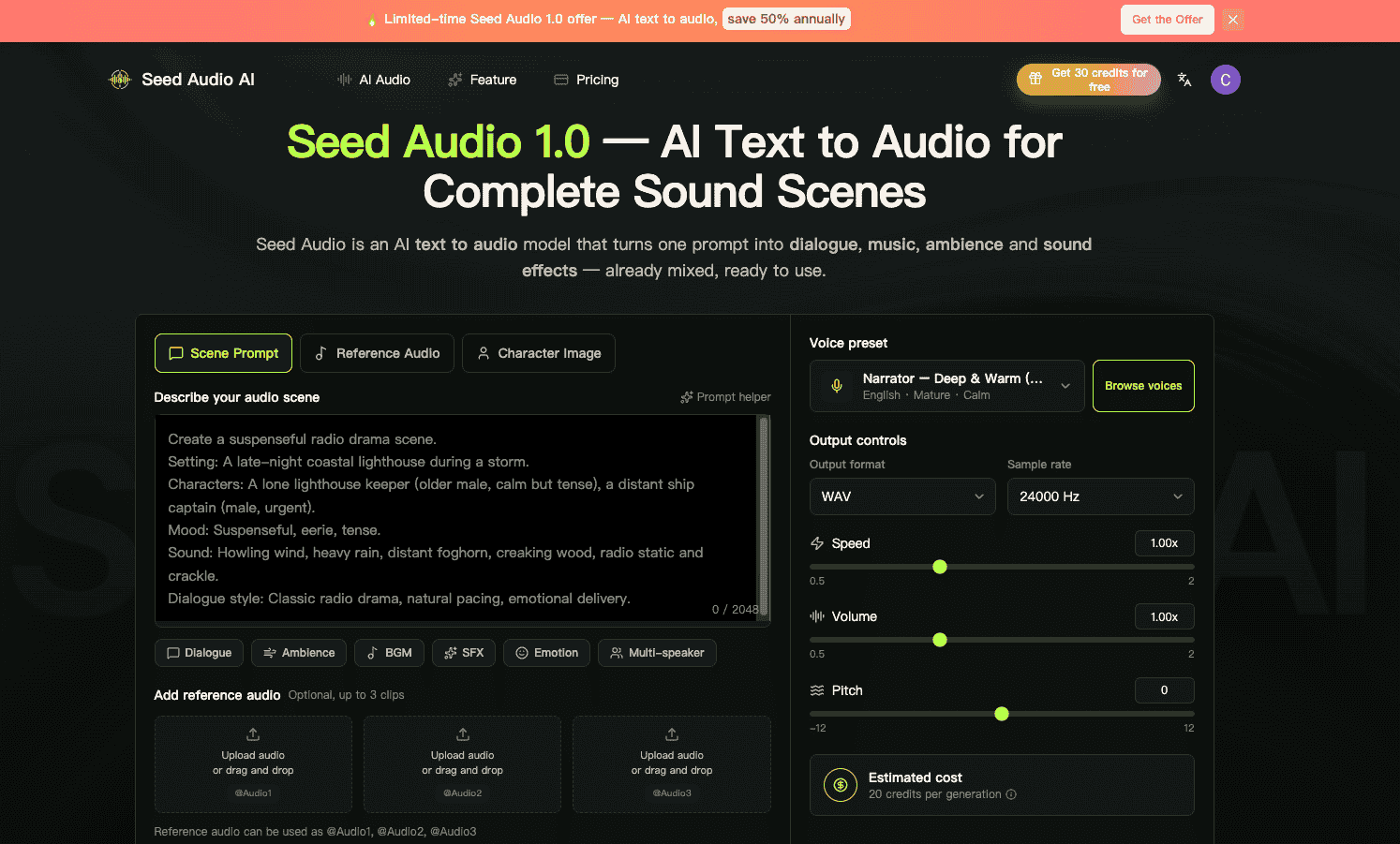Click the Speed slider handle
The image size is (1400, 844).
coord(940,567)
